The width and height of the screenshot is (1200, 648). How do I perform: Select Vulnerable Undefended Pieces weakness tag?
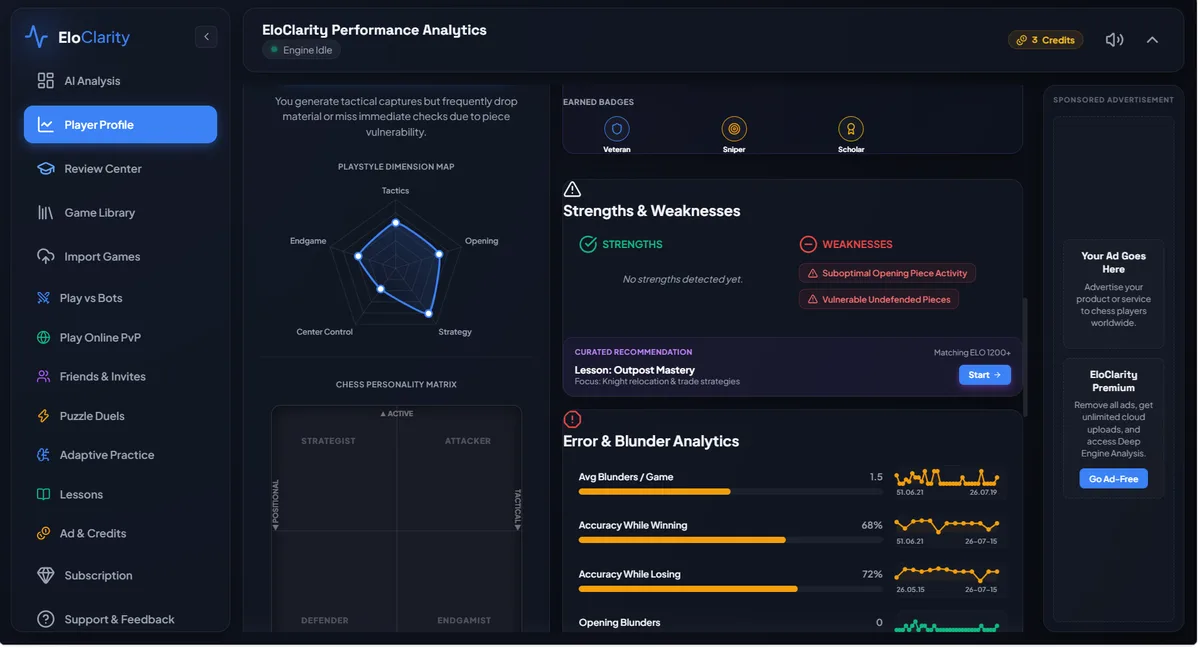[879, 299]
